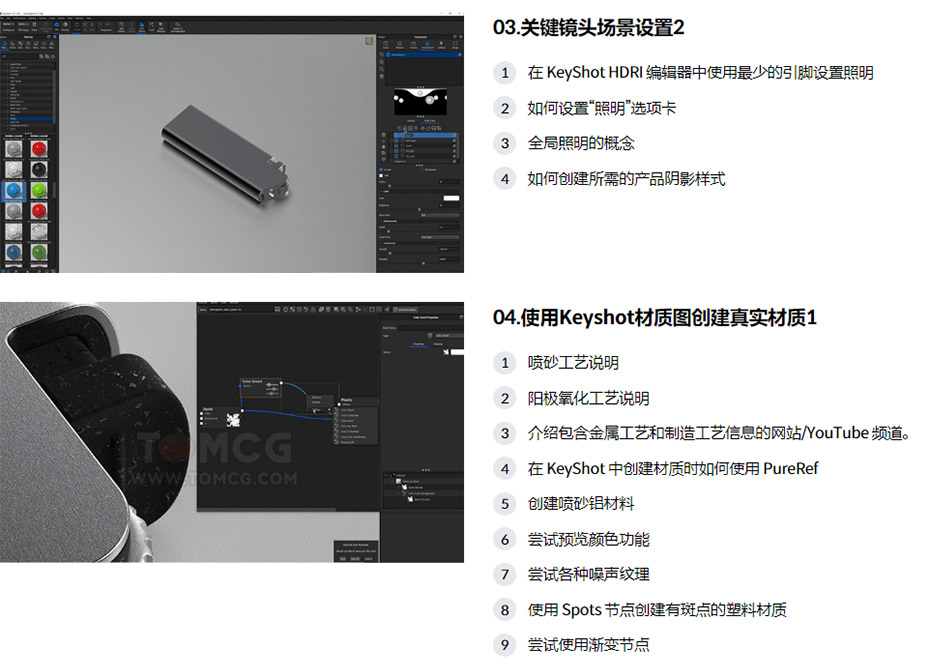930x668 pixels.
Task: Click the Brightness slider handle
Action: (x=419, y=209)
